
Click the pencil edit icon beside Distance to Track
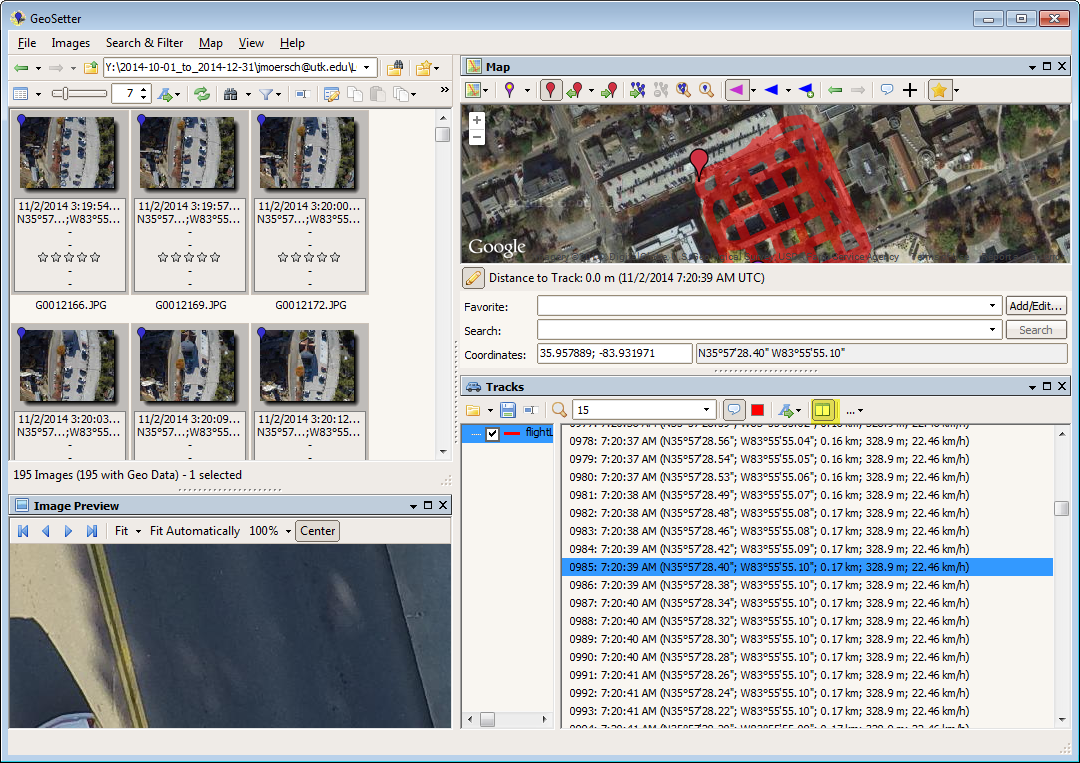pos(473,279)
